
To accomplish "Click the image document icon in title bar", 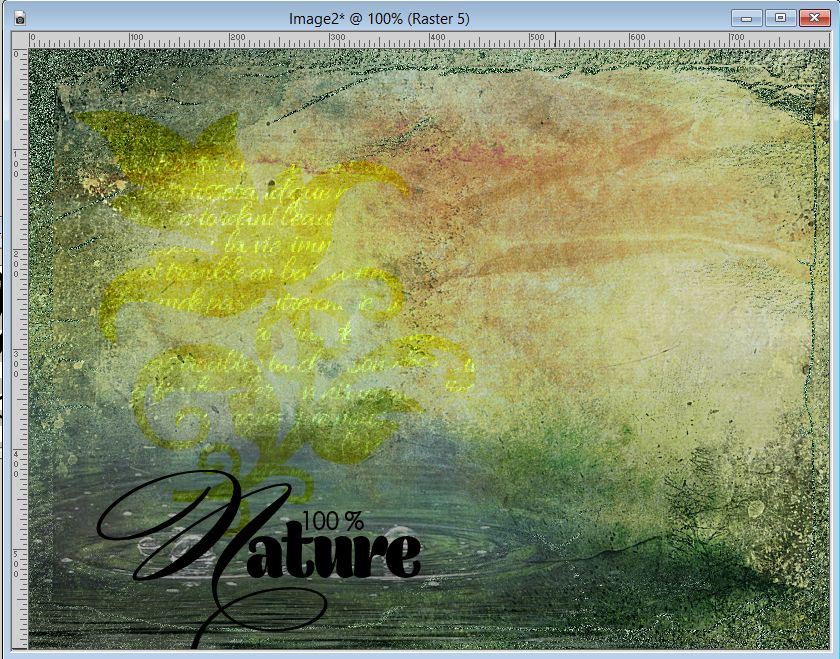I will coord(20,19).
